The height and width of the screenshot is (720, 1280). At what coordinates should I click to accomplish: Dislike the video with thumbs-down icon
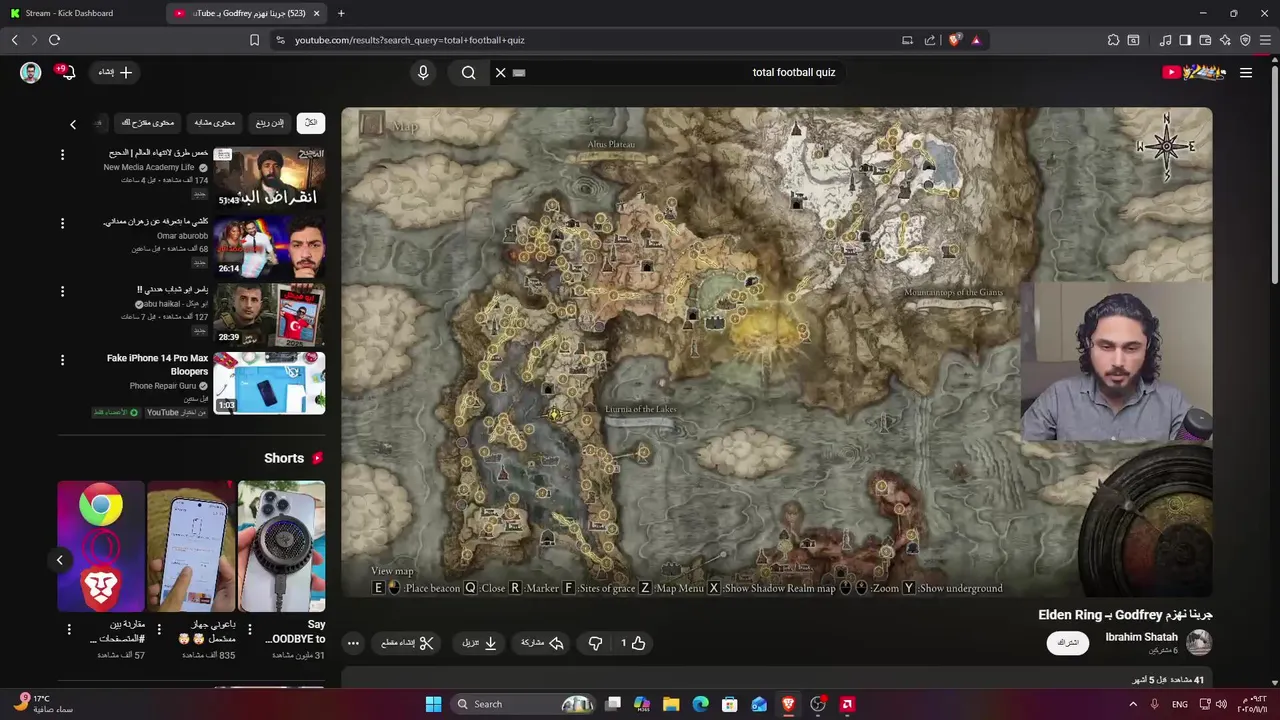coord(595,643)
